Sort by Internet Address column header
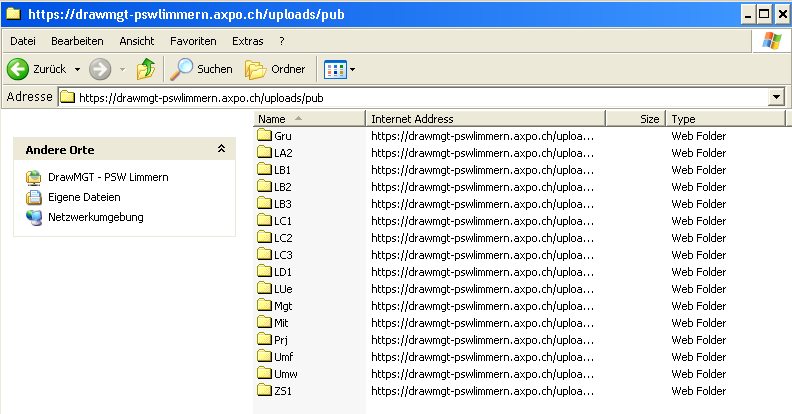The width and height of the screenshot is (792, 414). (485, 119)
